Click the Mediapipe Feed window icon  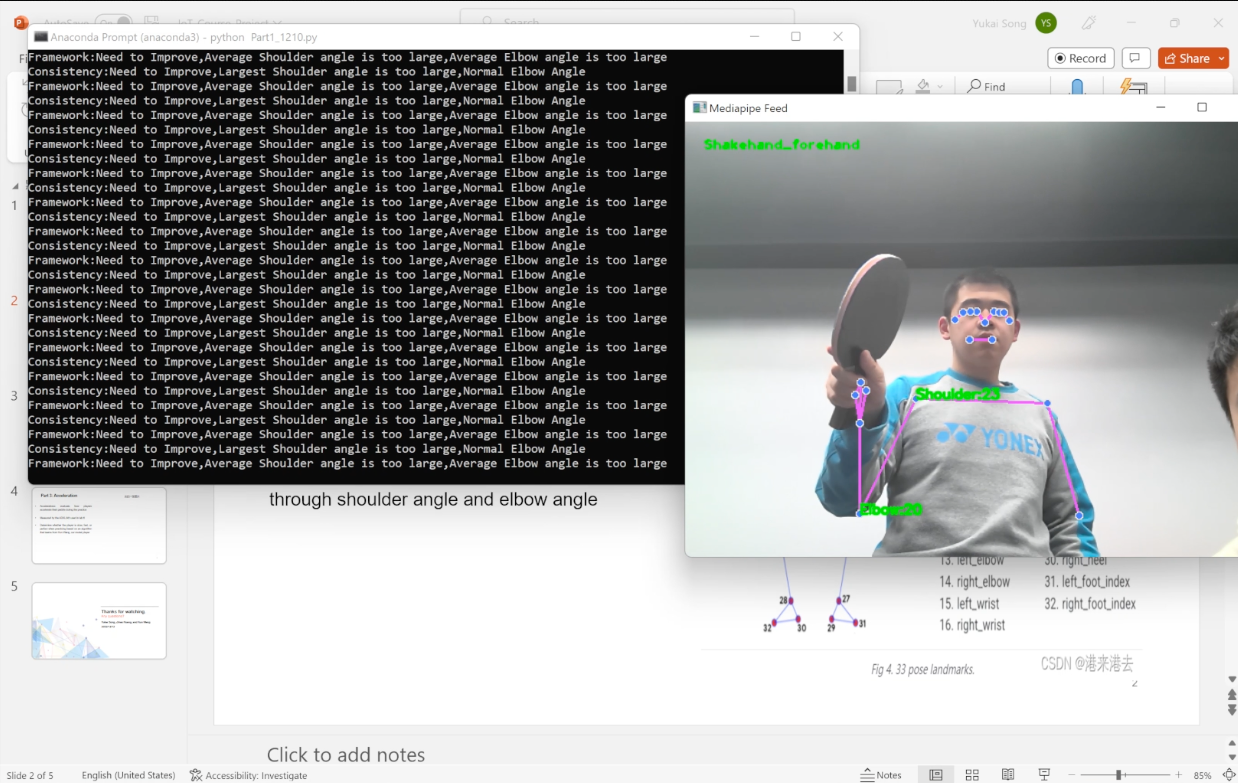[x=699, y=107]
